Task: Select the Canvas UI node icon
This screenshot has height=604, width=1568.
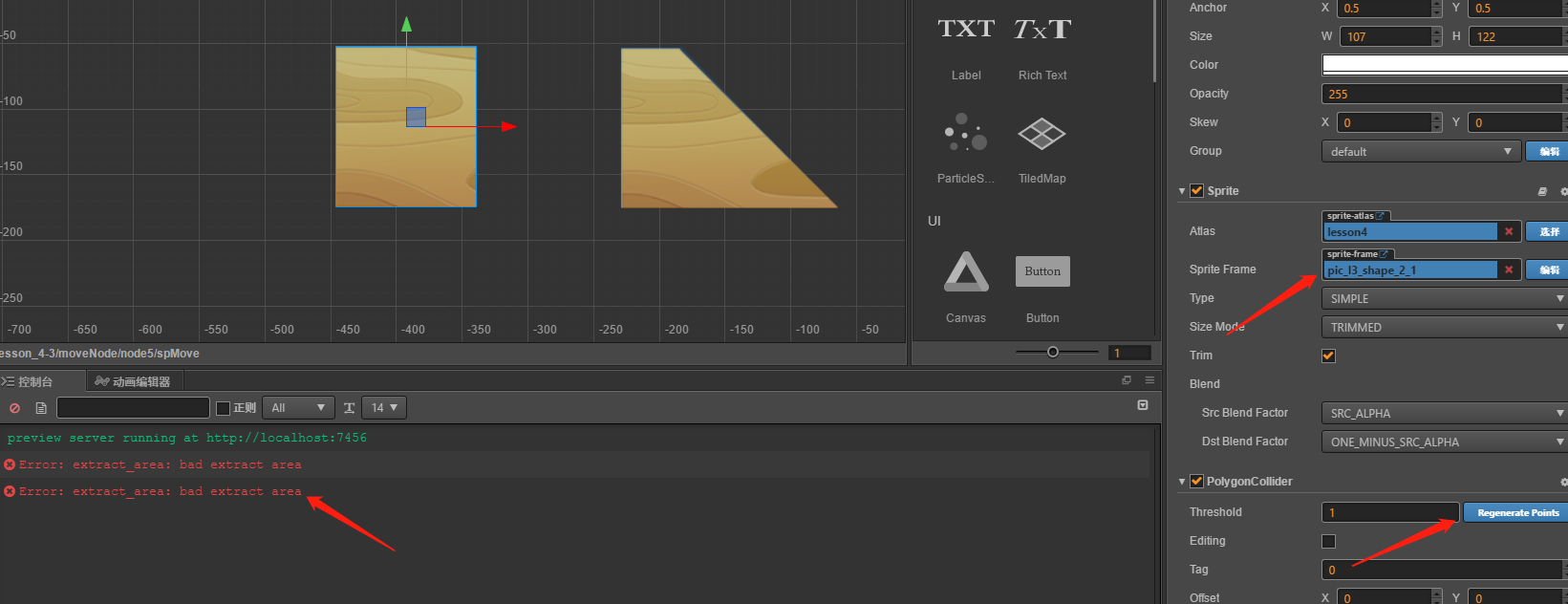Action: tap(966, 271)
